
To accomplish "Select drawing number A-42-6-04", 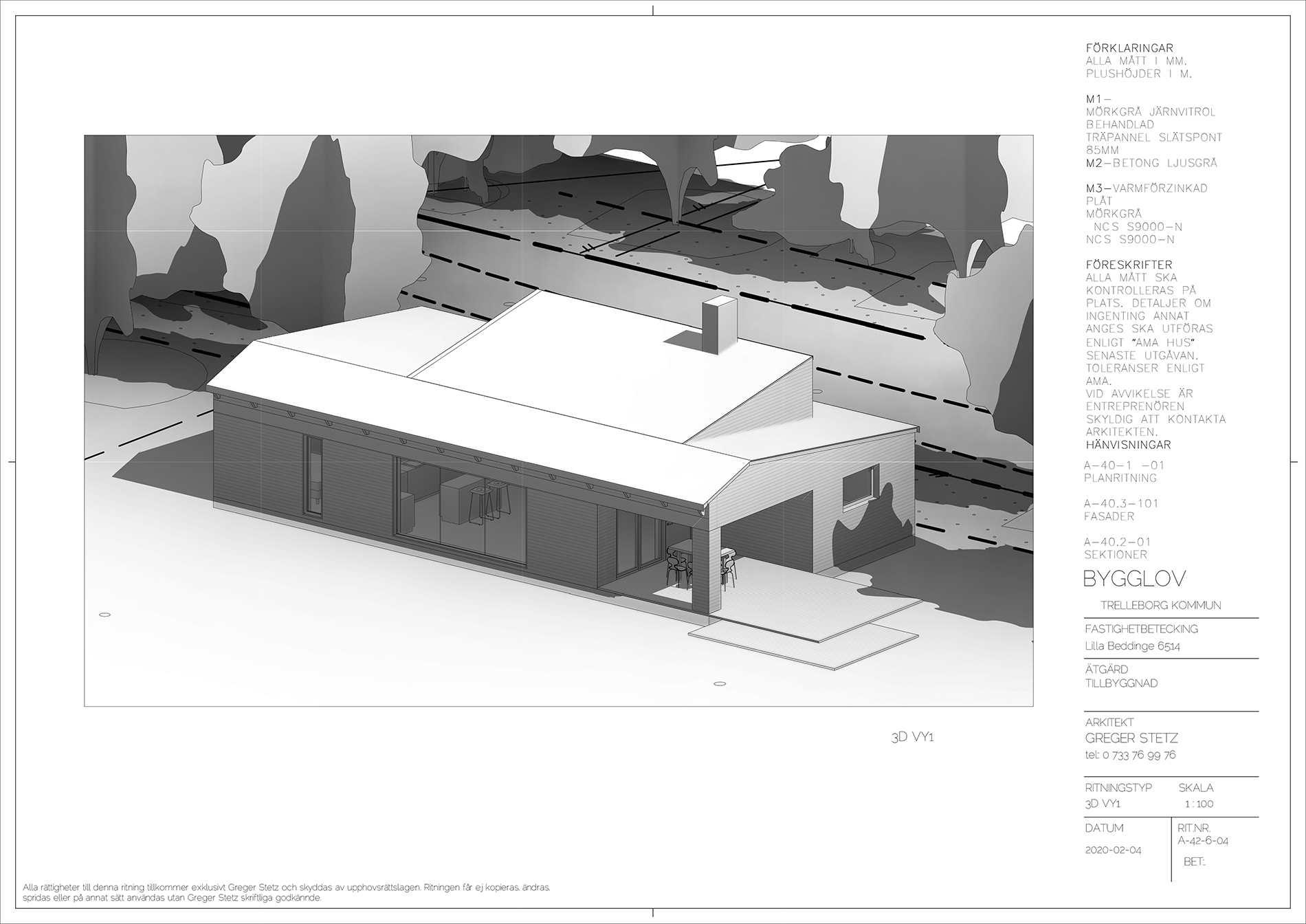I will click(x=1202, y=841).
